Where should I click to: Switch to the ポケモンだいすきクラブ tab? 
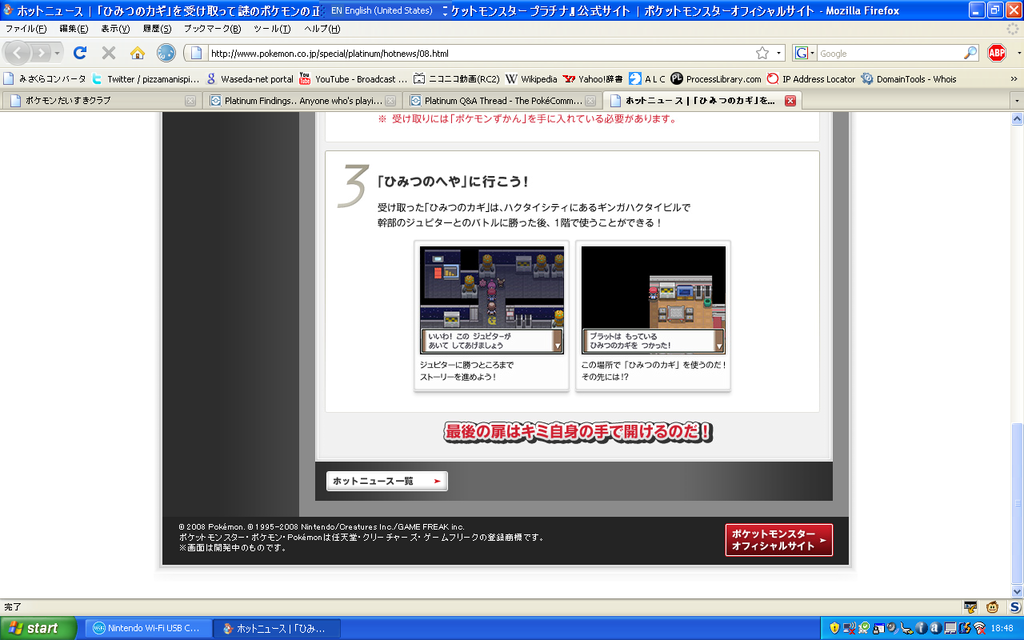(101, 101)
